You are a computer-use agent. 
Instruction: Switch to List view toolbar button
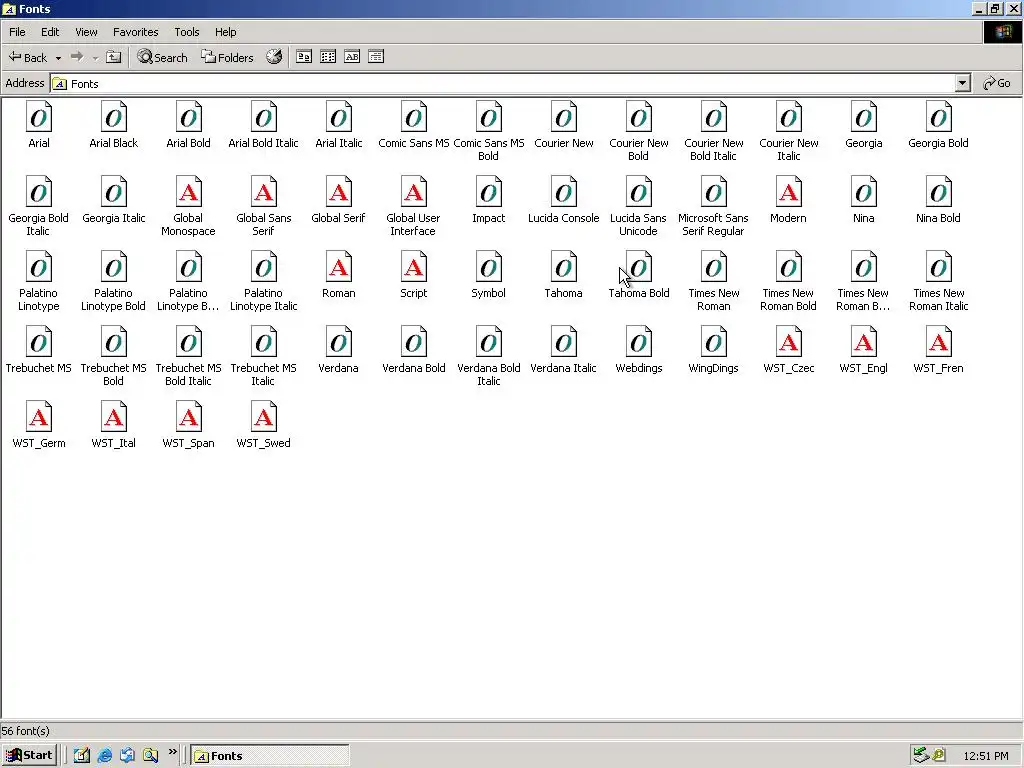328,57
